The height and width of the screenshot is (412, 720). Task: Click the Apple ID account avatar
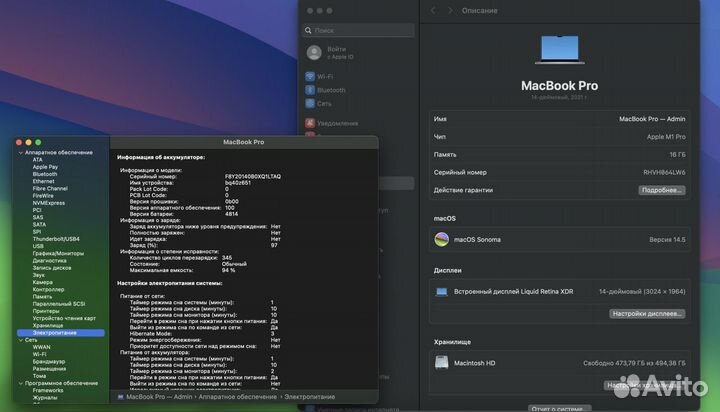click(314, 53)
